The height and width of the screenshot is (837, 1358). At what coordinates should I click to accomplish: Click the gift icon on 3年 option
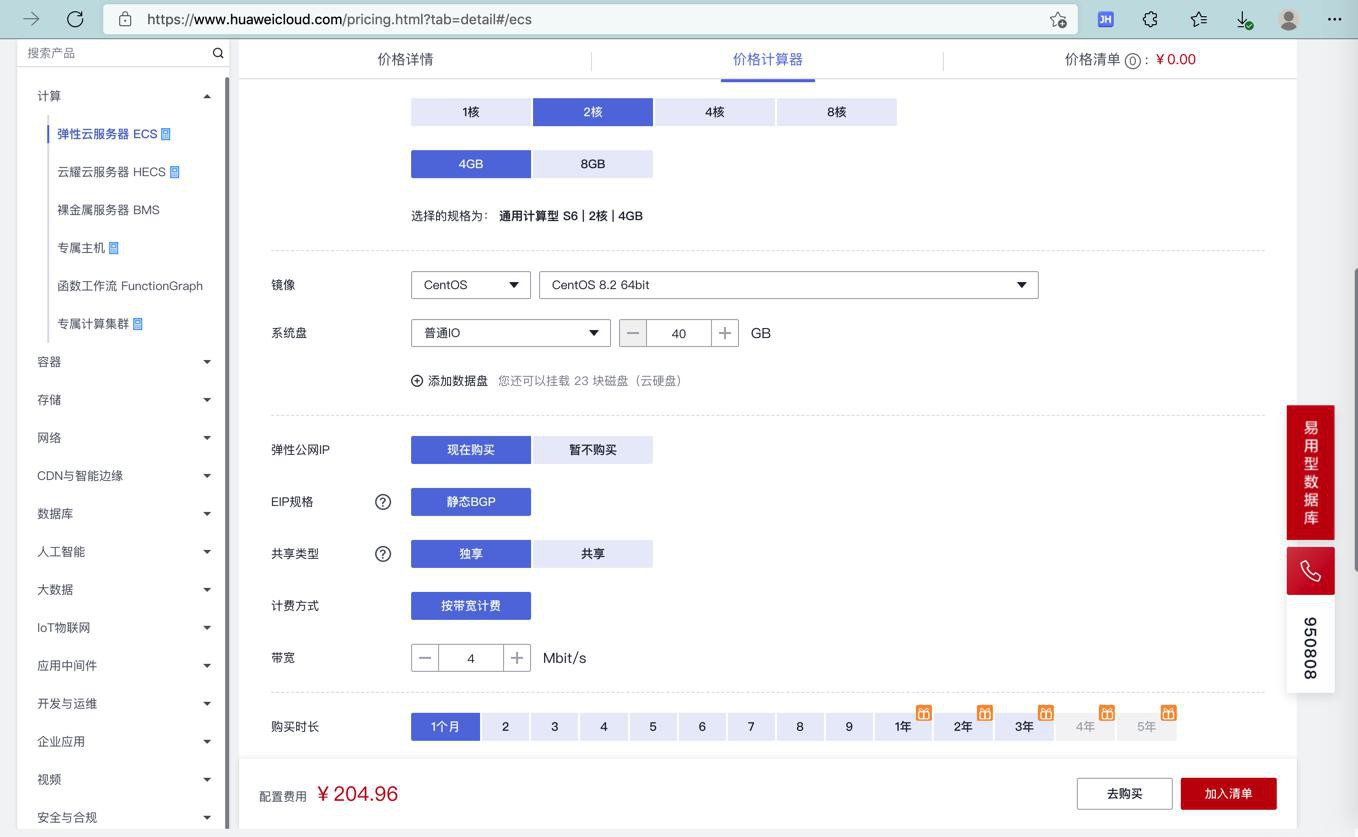[x=1046, y=713]
